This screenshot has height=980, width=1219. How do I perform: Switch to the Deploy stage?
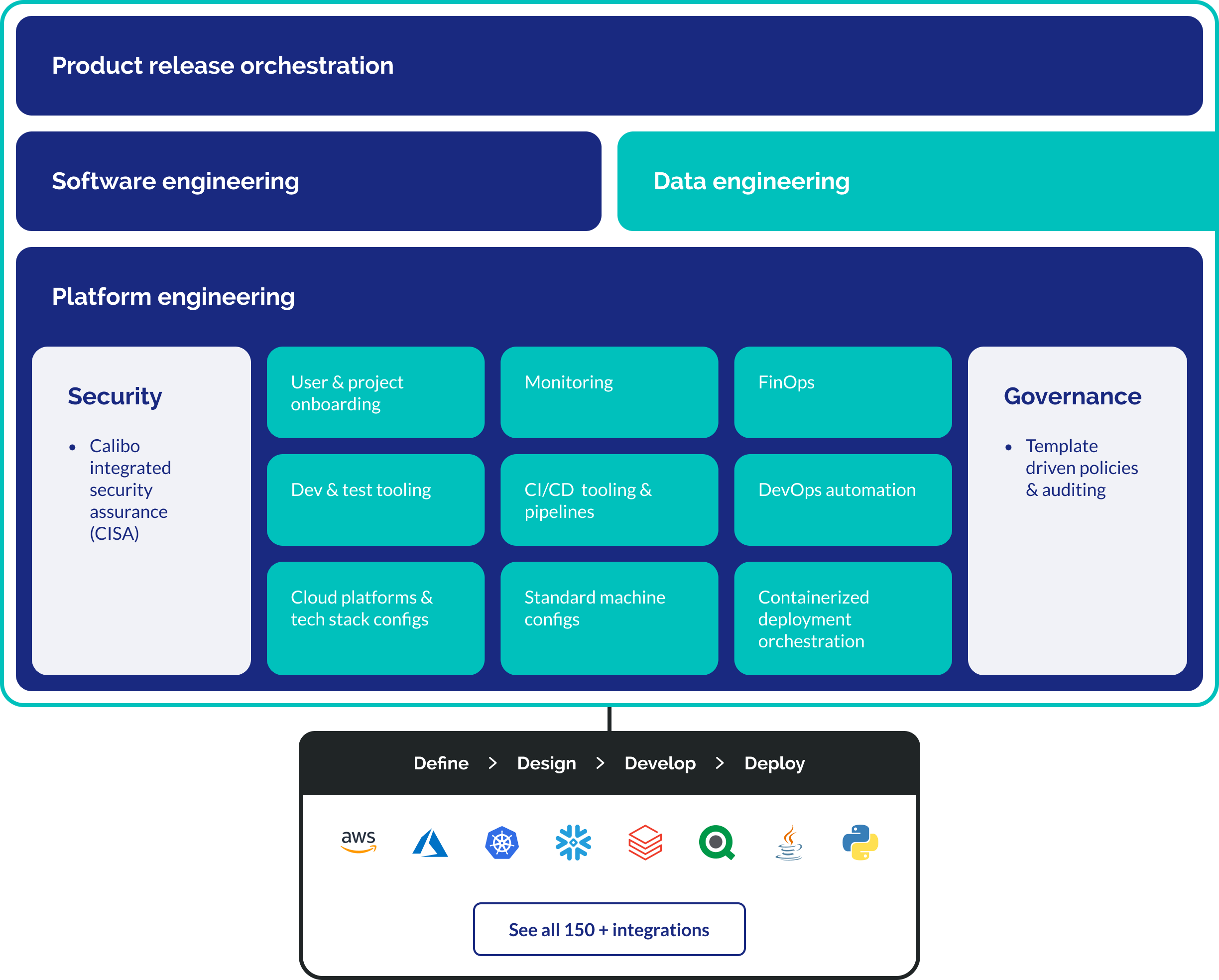click(x=775, y=763)
